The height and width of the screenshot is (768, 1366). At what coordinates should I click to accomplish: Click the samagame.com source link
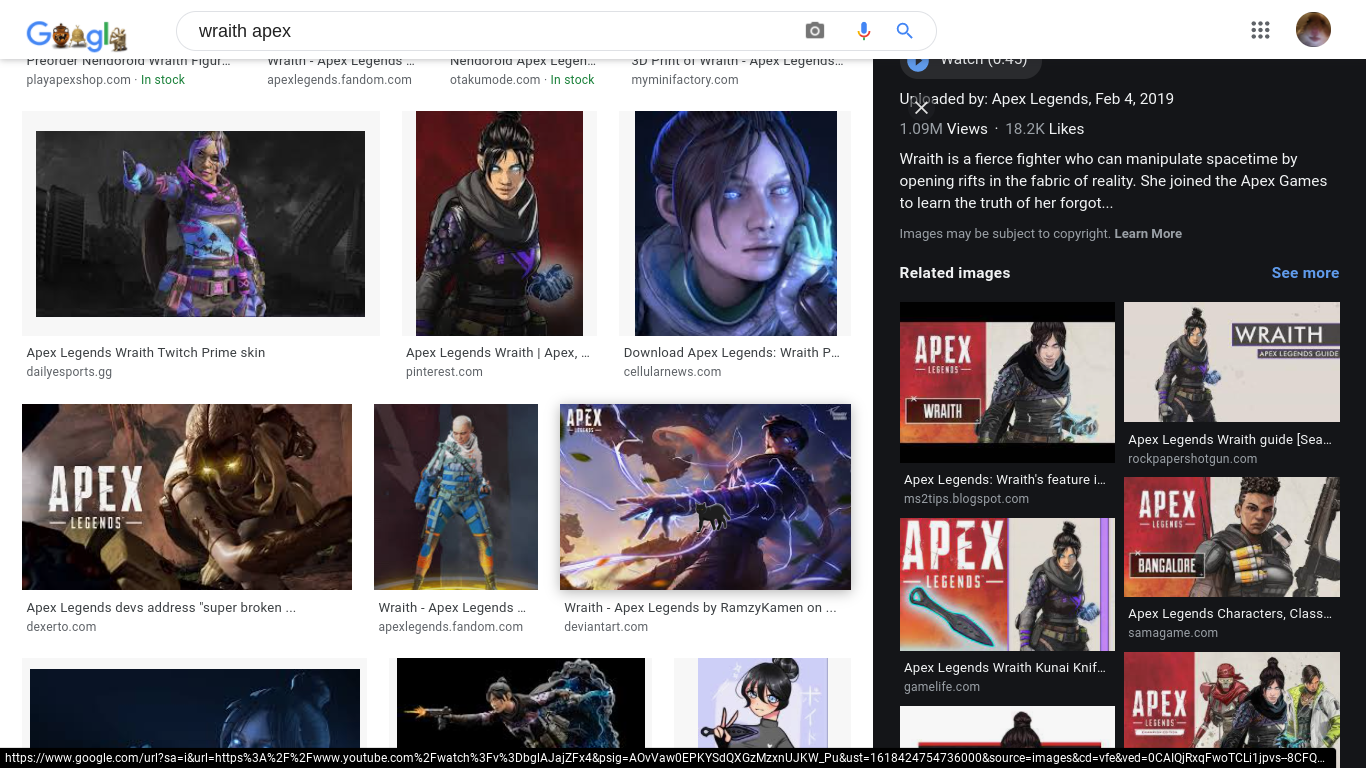[1173, 633]
